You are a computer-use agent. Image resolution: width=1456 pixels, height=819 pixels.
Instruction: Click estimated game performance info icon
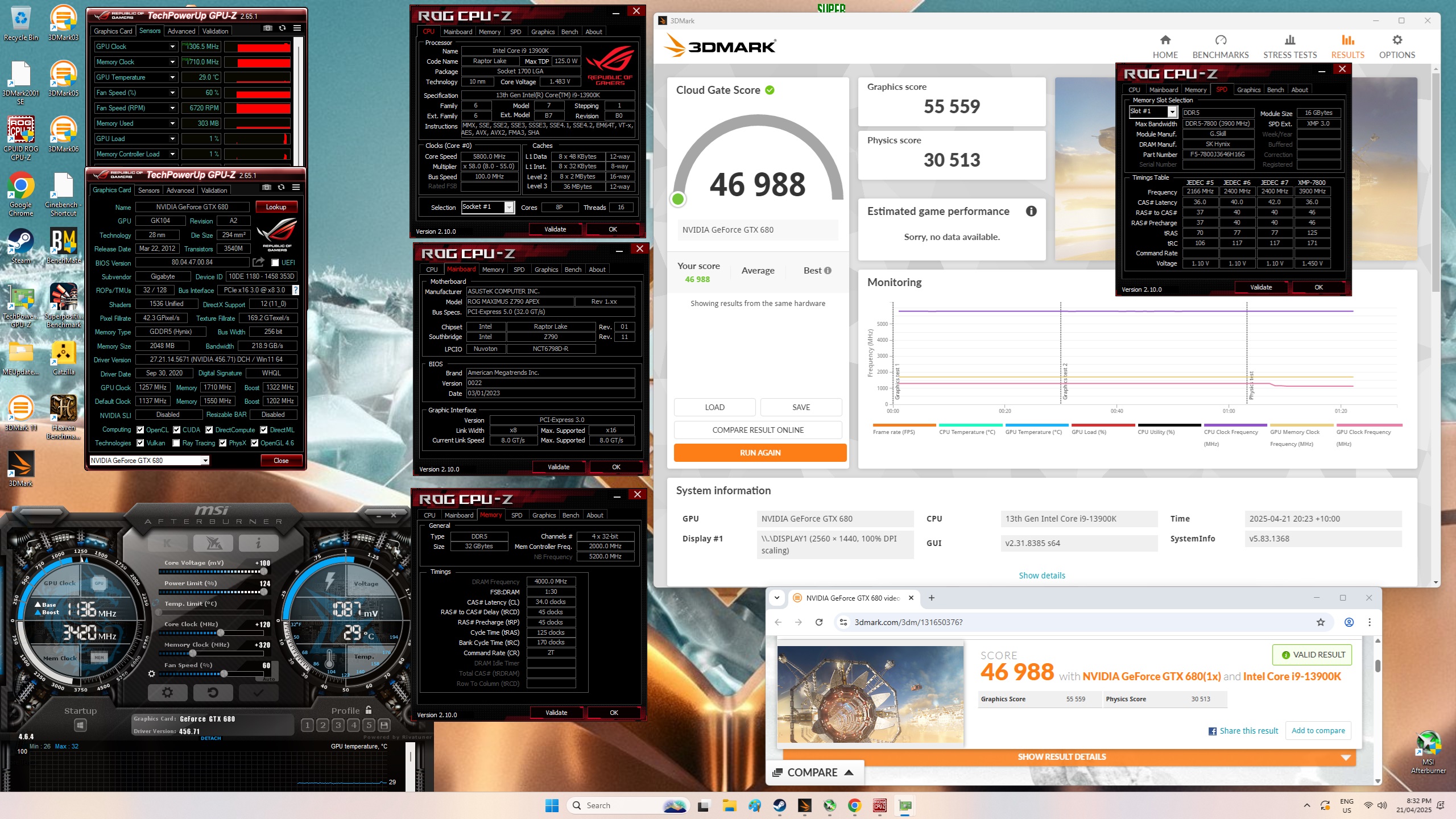pos(1031,211)
